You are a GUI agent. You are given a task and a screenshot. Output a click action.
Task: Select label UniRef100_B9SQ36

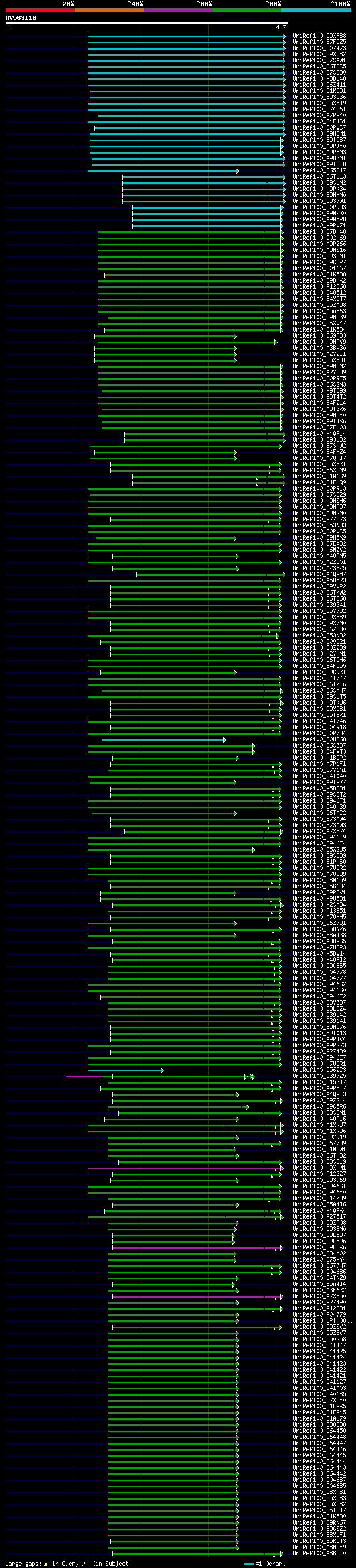click(x=319, y=97)
